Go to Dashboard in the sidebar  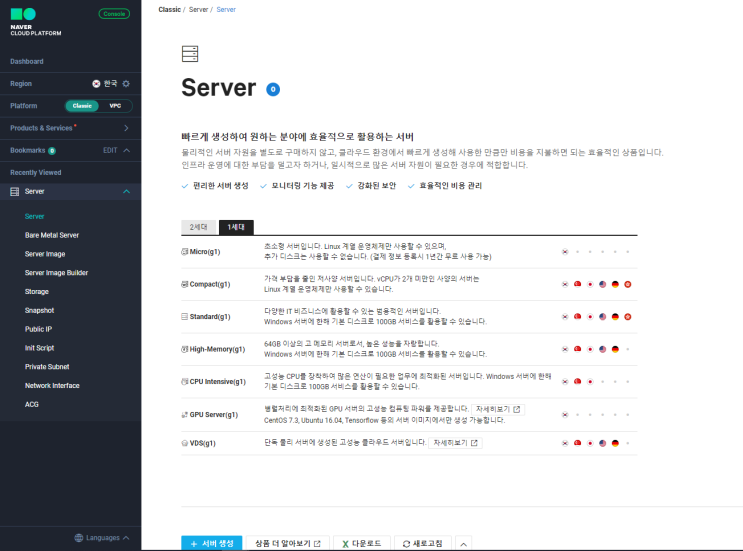pos(27,62)
